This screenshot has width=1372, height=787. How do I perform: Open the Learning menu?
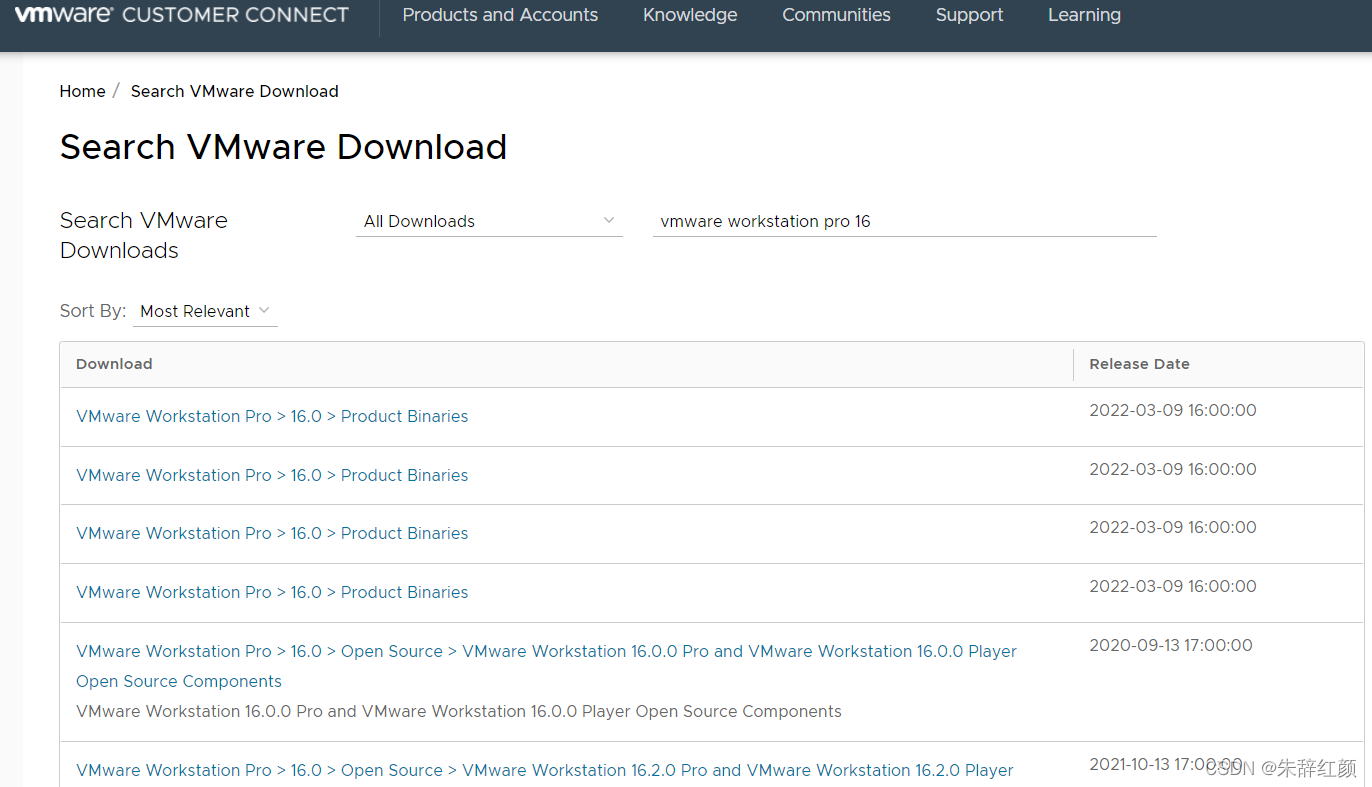(x=1084, y=15)
